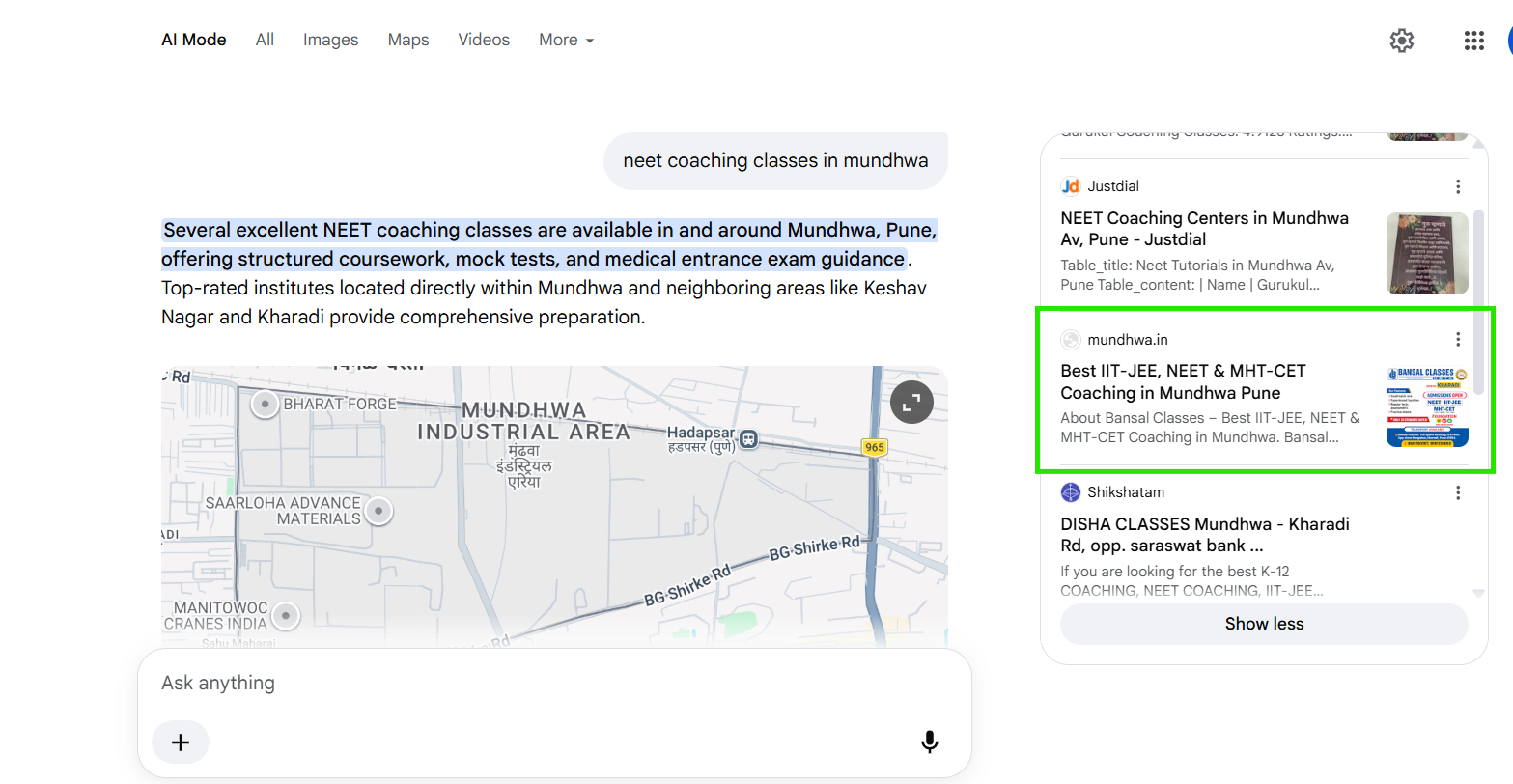This screenshot has height=784, width=1513.
Task: Click the Shikshatam favicon
Action: (1070, 492)
